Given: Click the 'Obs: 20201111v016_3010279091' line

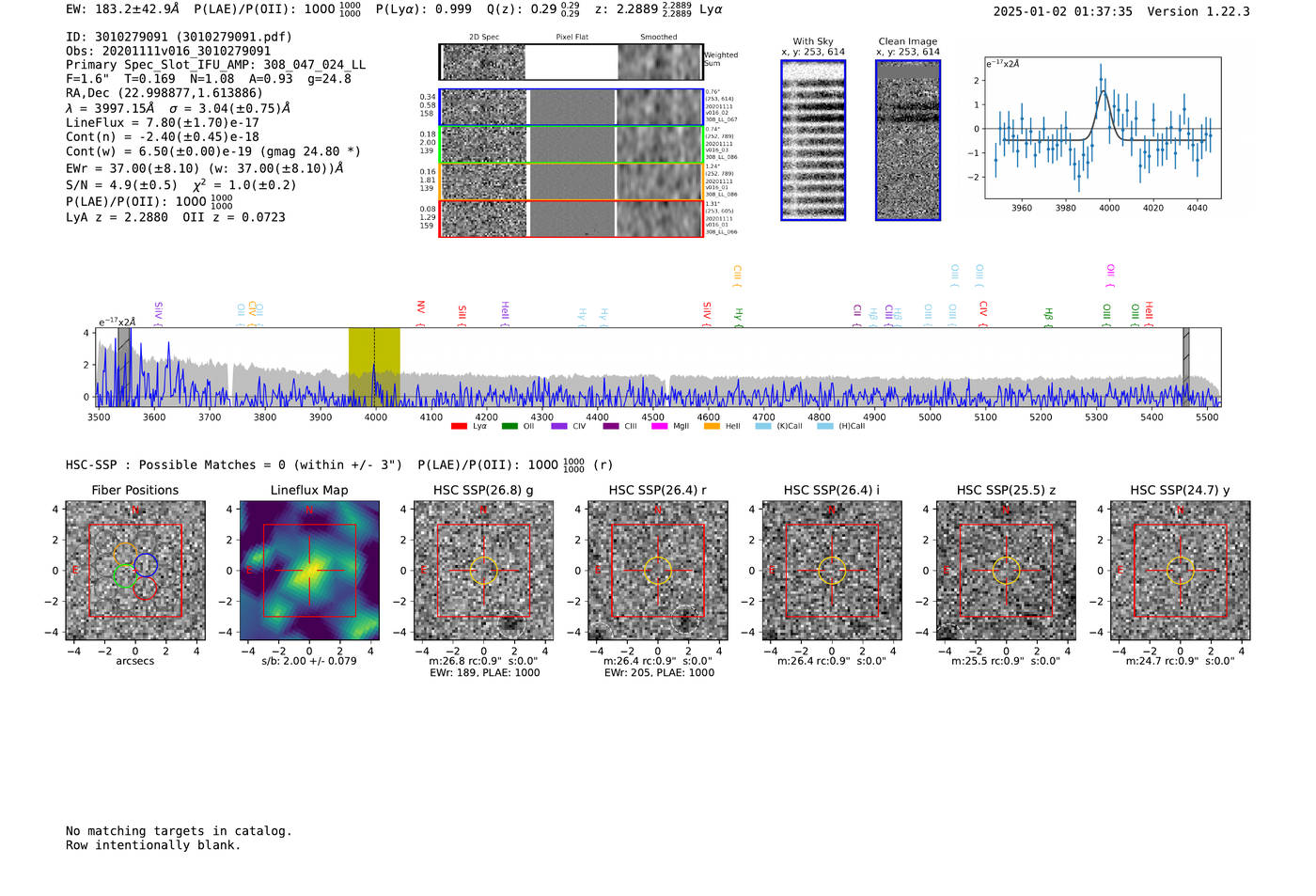Looking at the screenshot, I should coord(168,51).
